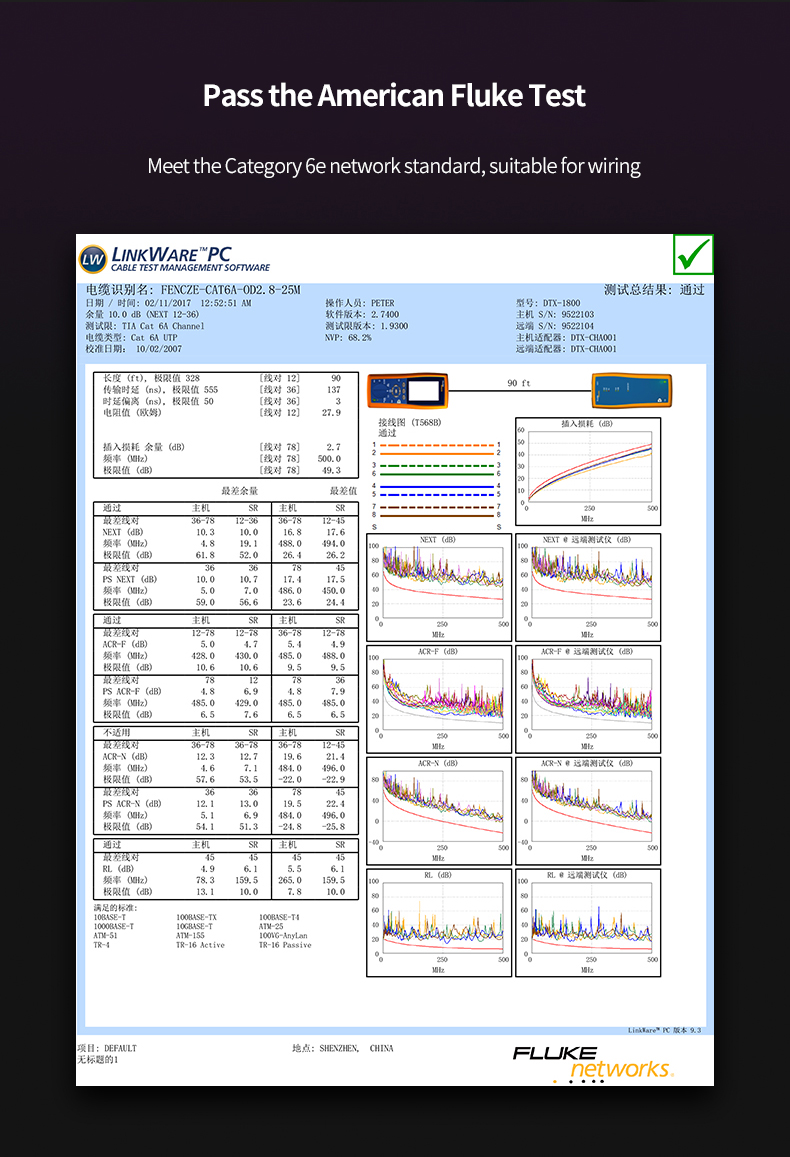Open the RL @ remote tester graph
790x1157 pixels.
[587, 922]
